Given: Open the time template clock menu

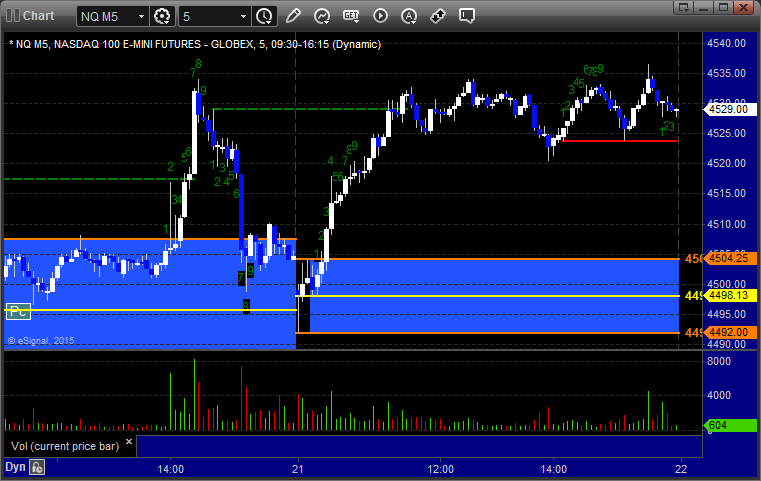Looking at the screenshot, I should [x=265, y=17].
